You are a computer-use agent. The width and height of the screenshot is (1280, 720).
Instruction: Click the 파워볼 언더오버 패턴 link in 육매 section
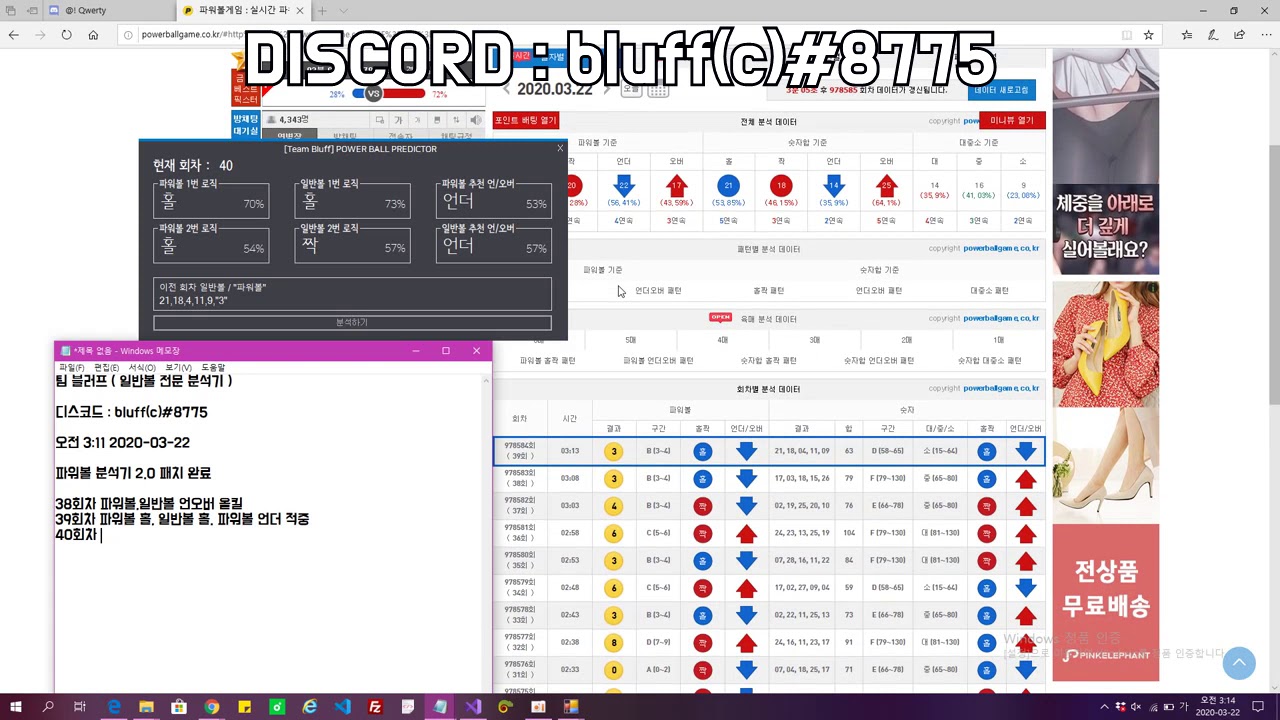tap(658, 361)
